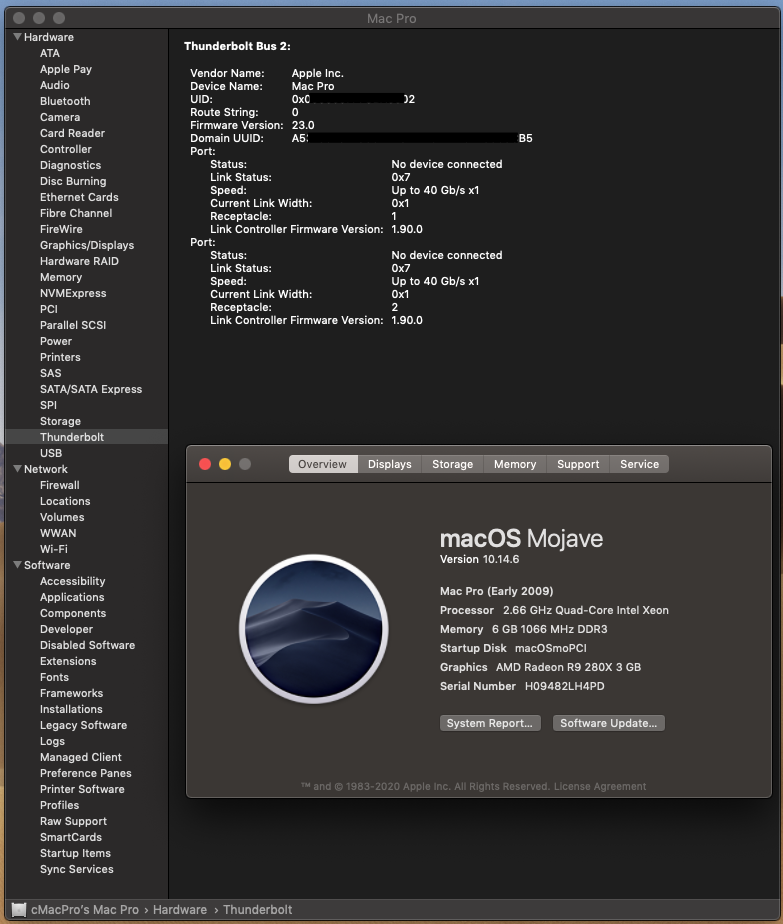The image size is (783, 924).
Task: Select Graphics/Displays in the sidebar
Action: [87, 245]
